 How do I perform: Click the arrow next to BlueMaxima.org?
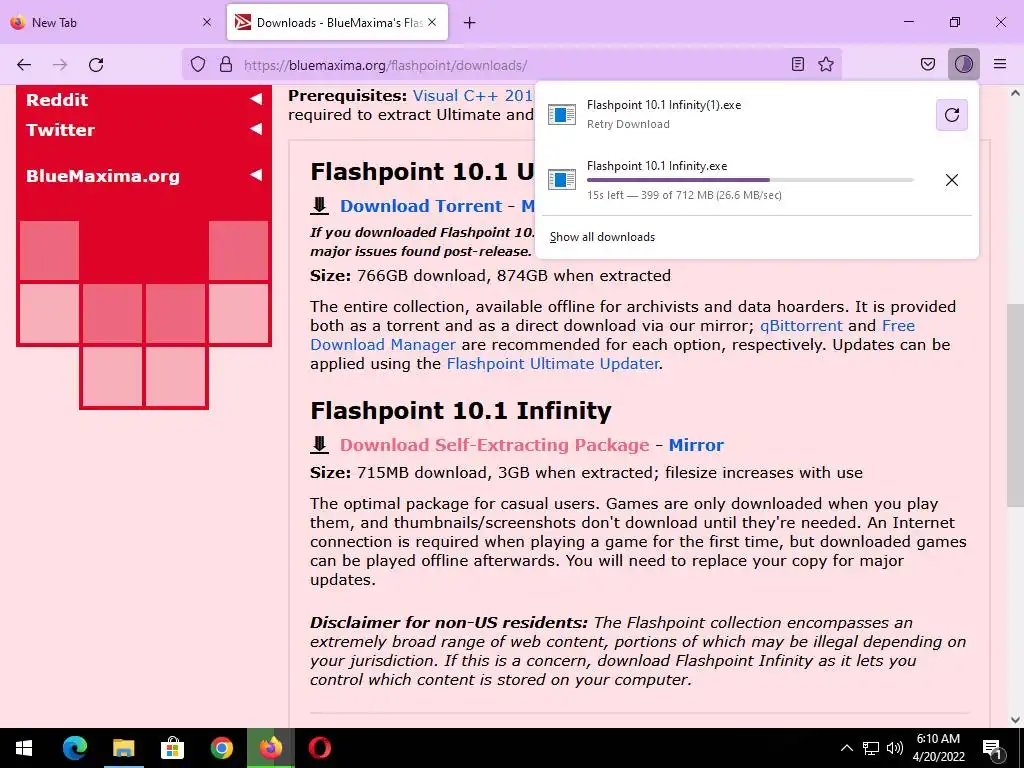point(256,175)
